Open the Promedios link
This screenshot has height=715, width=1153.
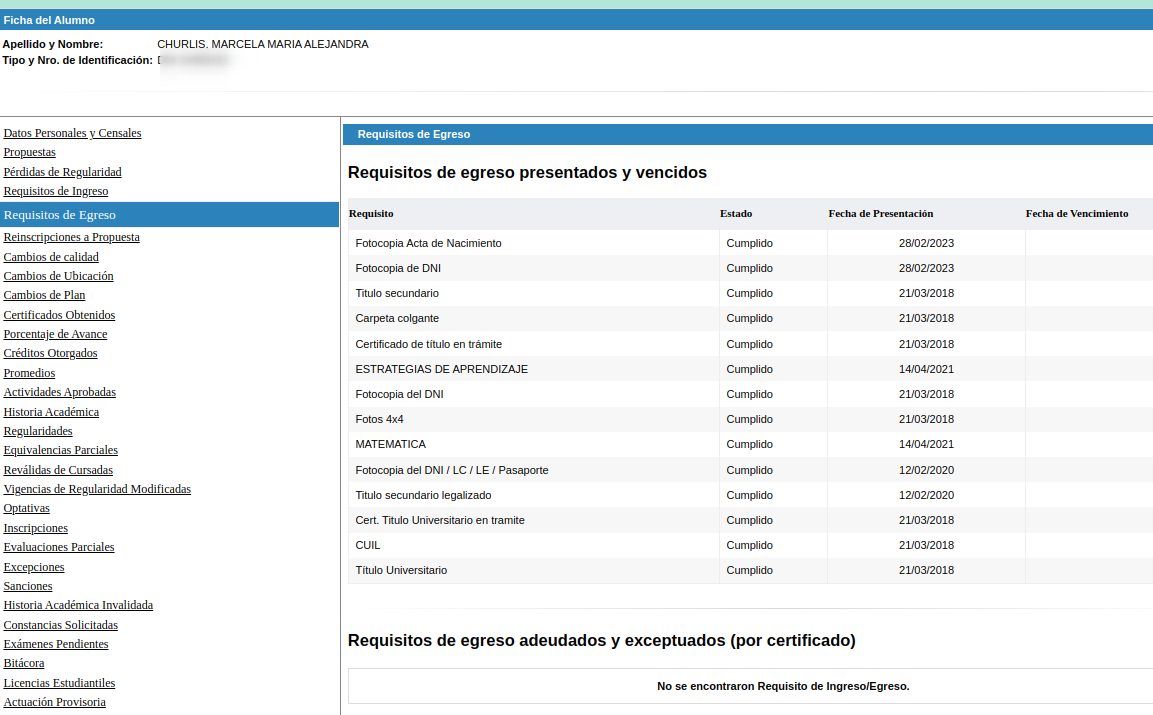29,373
